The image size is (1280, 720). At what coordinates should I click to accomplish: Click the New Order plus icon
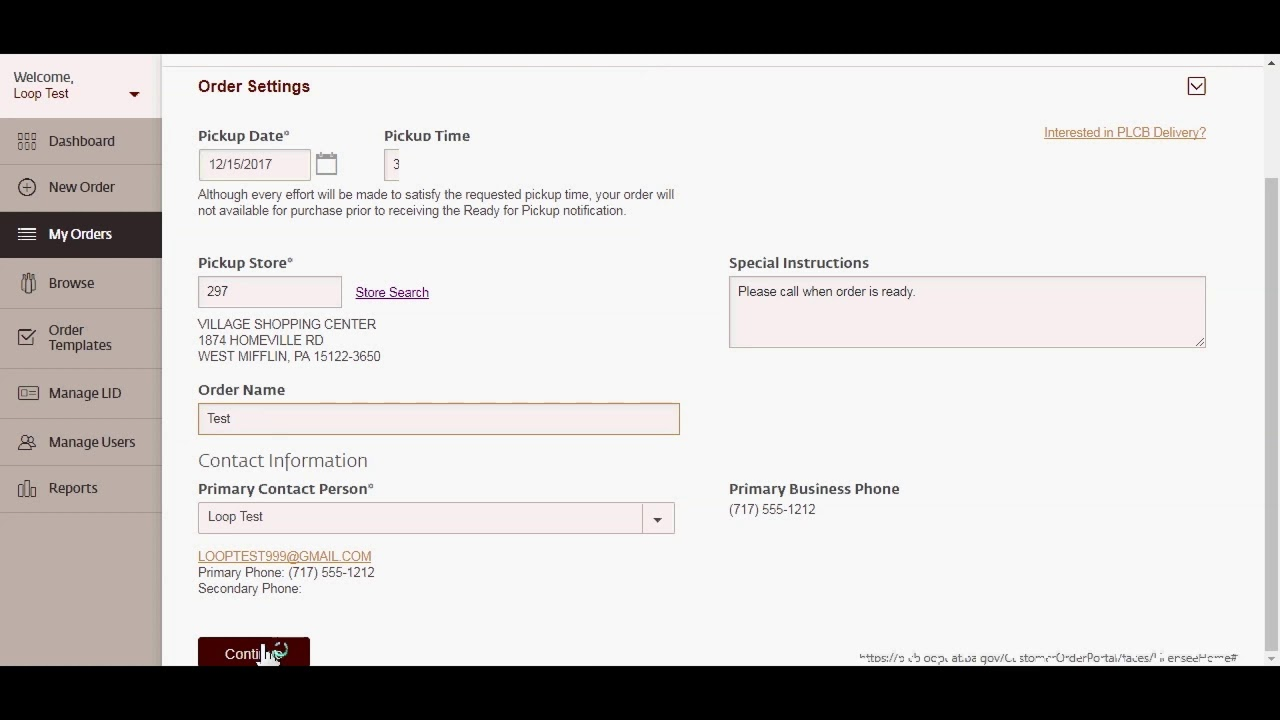coord(27,187)
